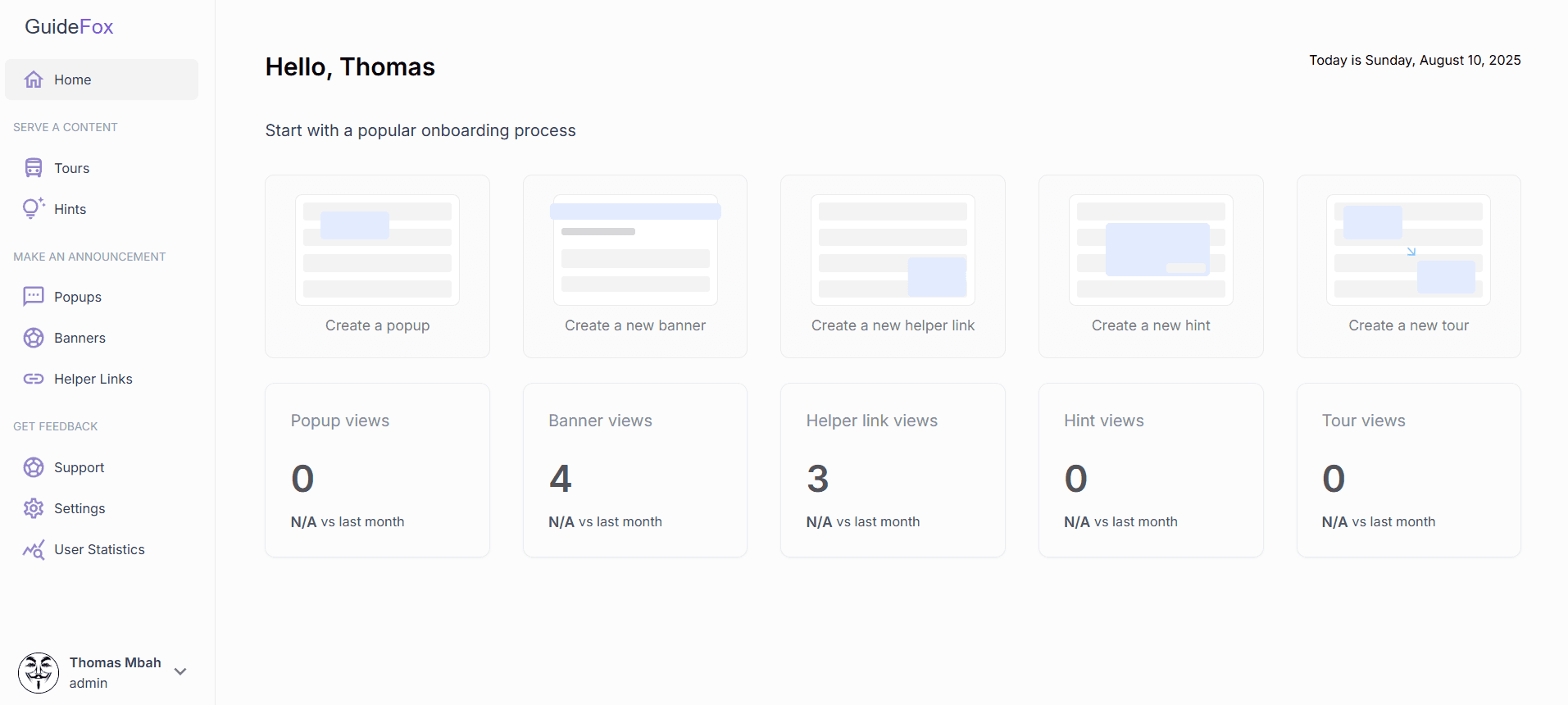The width and height of the screenshot is (1568, 705).
Task: Click the new hint illustration thumbnail
Action: coord(1151,250)
